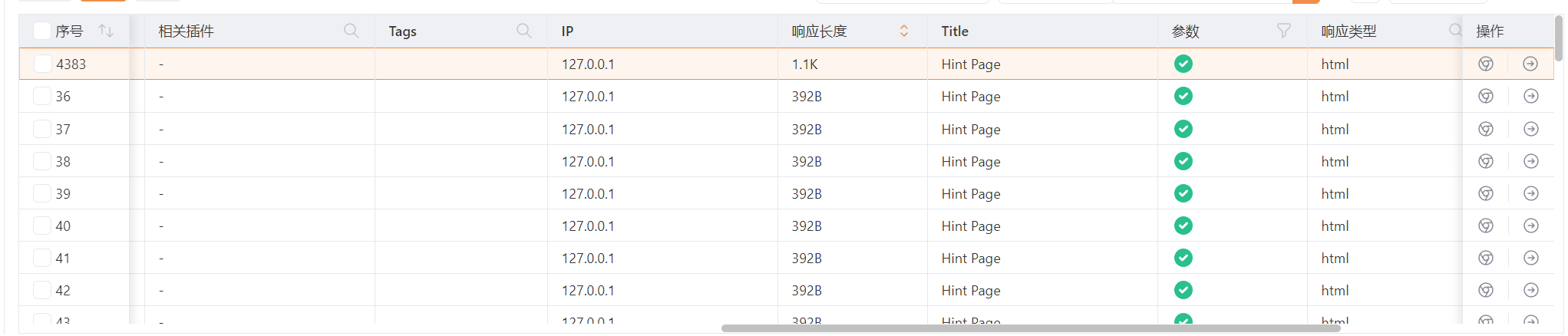Tick the checkbox for row 42
The image size is (1568, 336).
point(42,291)
